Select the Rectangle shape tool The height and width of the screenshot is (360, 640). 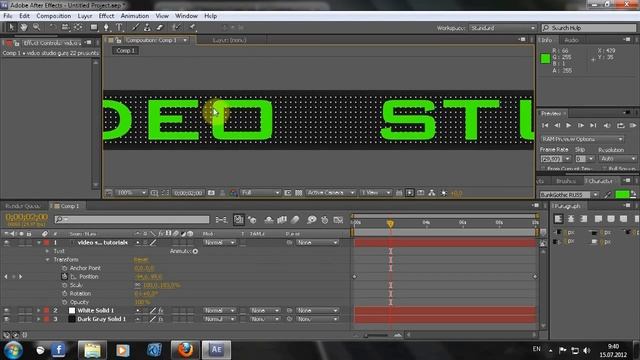94,27
